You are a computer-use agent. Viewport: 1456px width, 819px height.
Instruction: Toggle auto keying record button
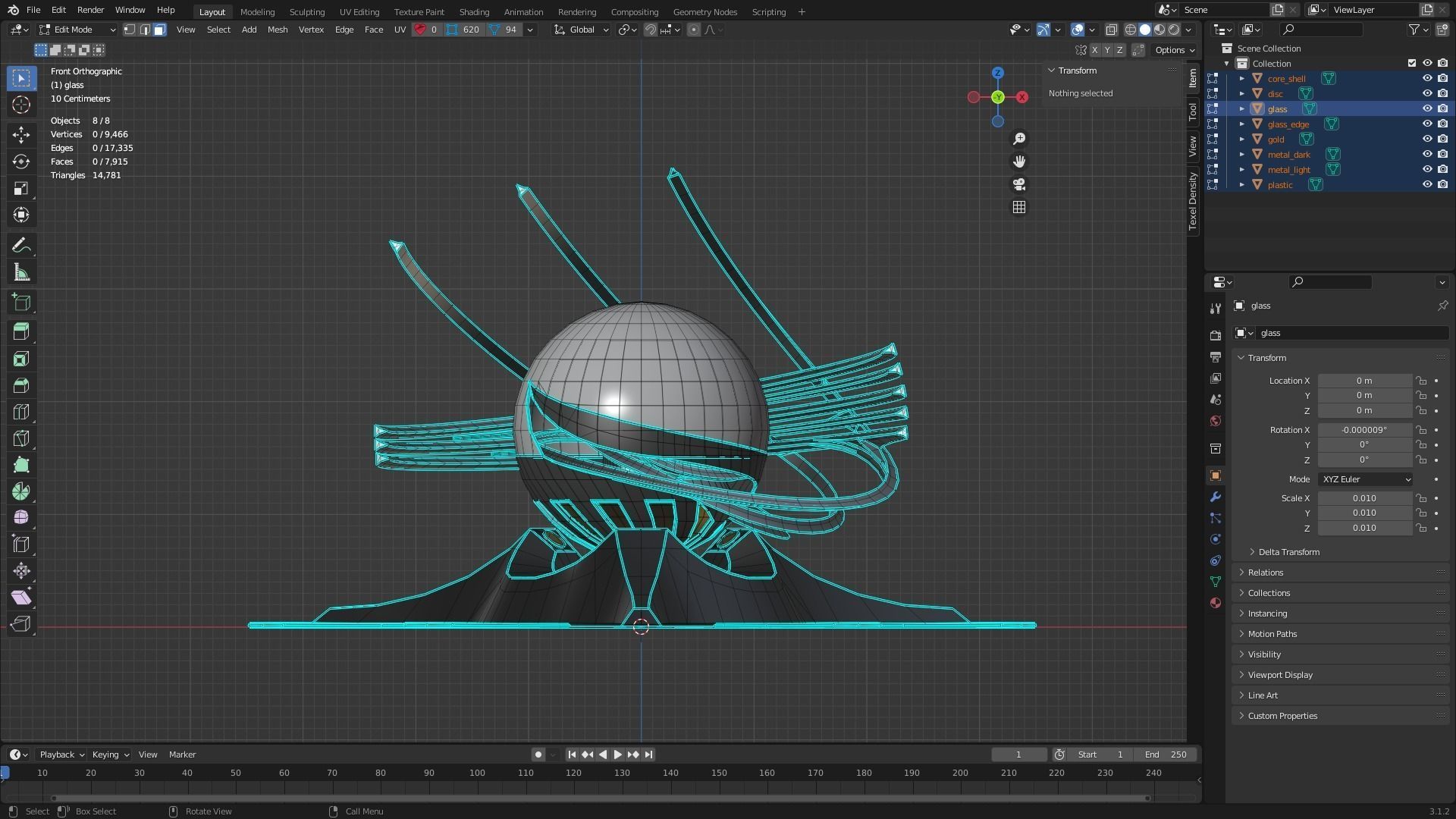click(538, 755)
